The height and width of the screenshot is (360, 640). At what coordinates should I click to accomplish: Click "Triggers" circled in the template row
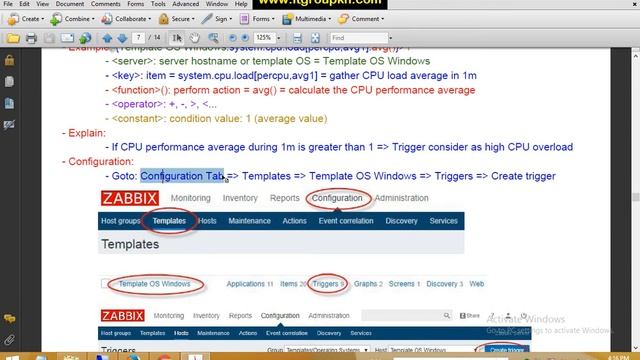coord(325,284)
